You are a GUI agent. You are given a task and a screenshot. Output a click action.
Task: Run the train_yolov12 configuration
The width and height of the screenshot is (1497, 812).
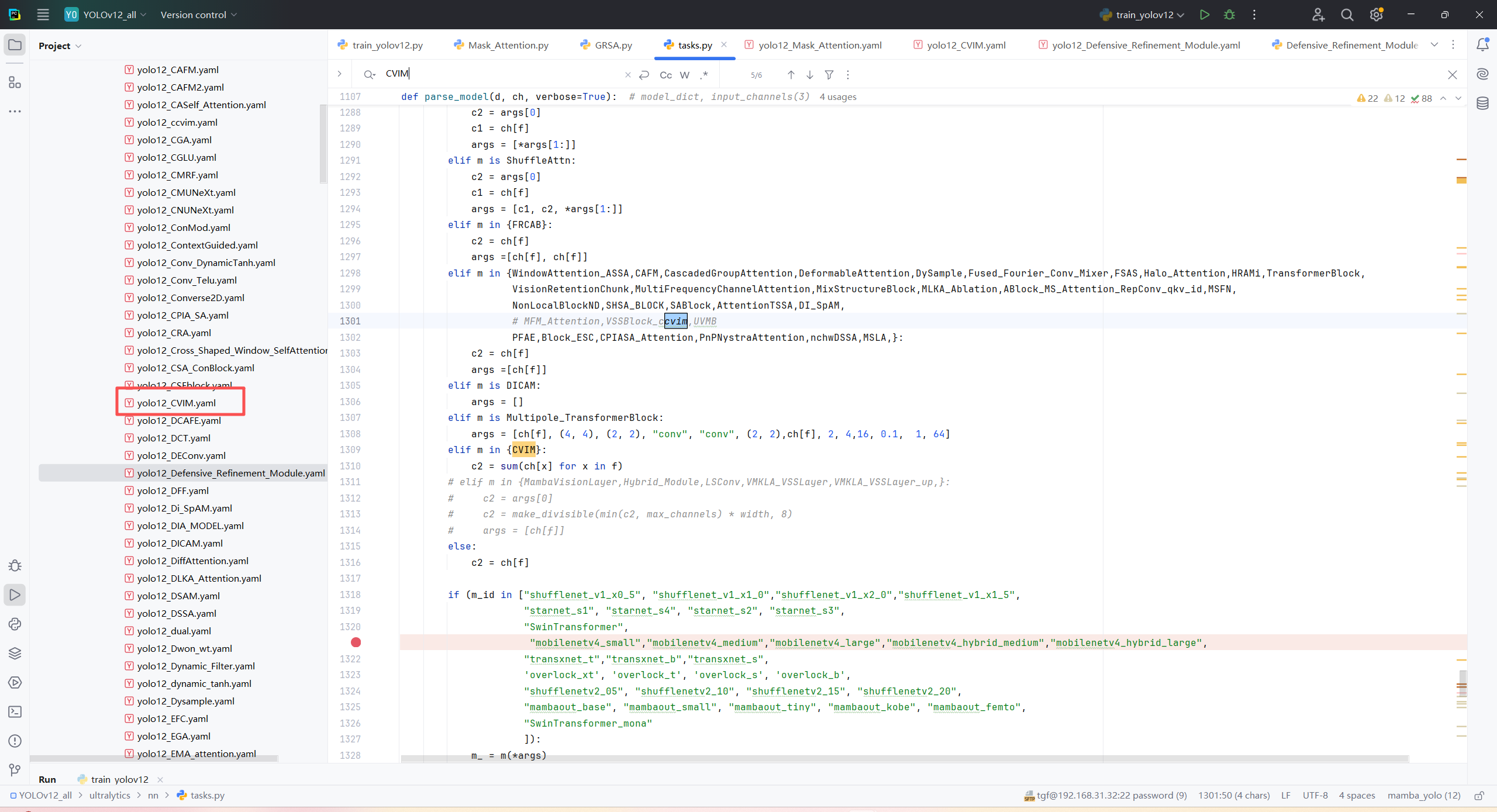(x=1204, y=15)
